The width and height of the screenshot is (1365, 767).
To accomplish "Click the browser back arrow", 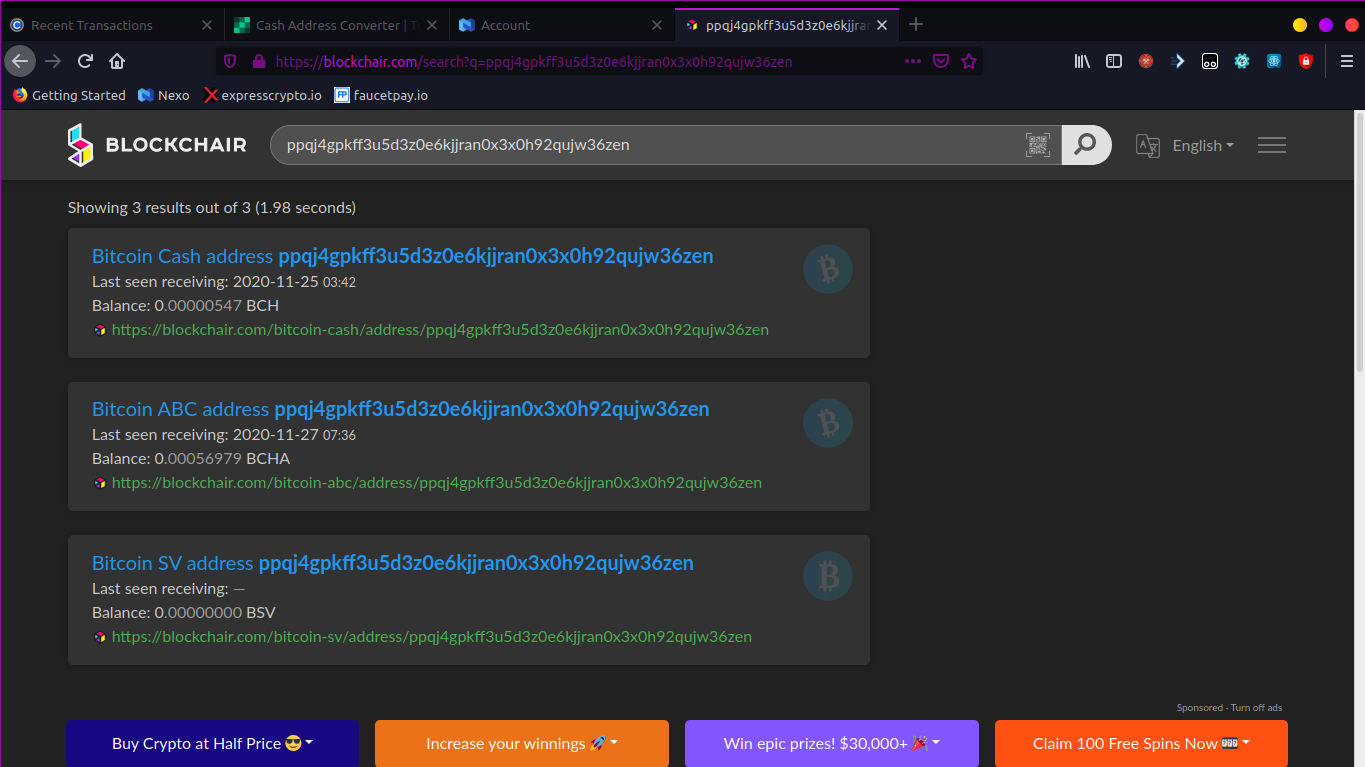I will point(20,61).
